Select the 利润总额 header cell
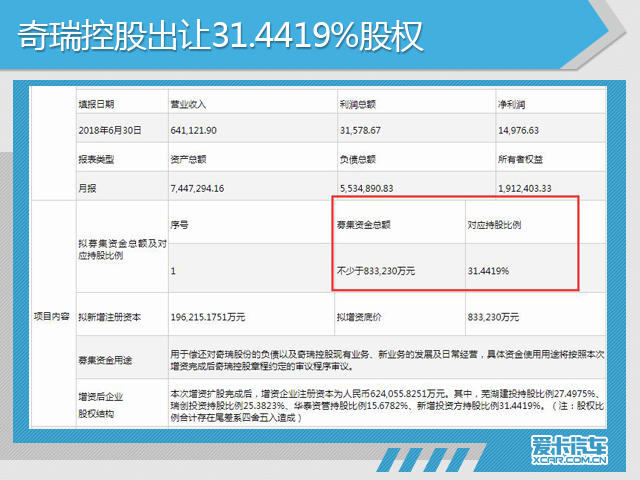The width and height of the screenshot is (640, 480). (358, 104)
